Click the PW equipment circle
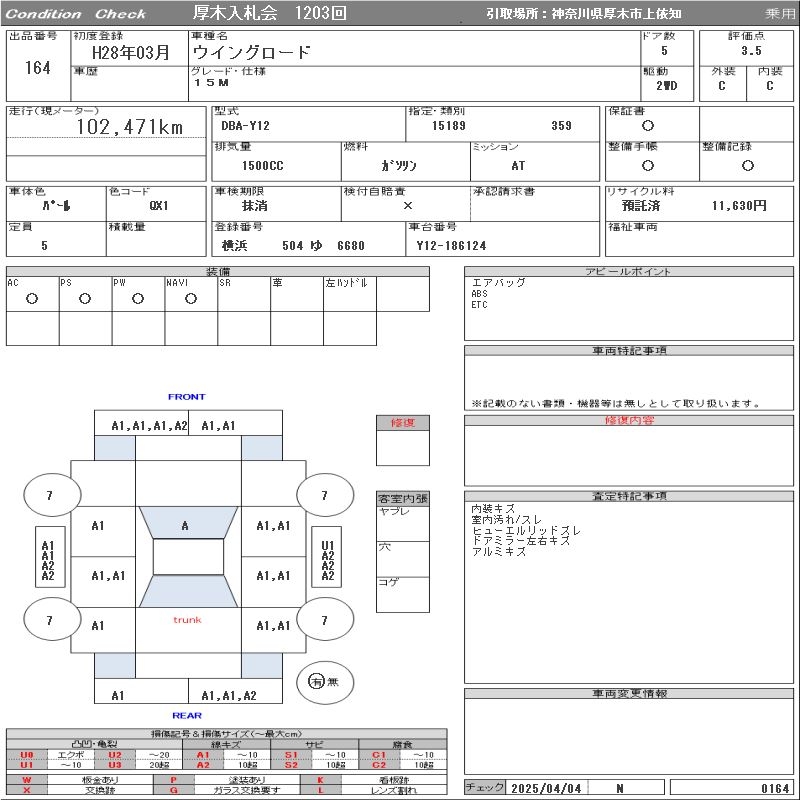Image resolution: width=800 pixels, height=800 pixels. (x=138, y=299)
